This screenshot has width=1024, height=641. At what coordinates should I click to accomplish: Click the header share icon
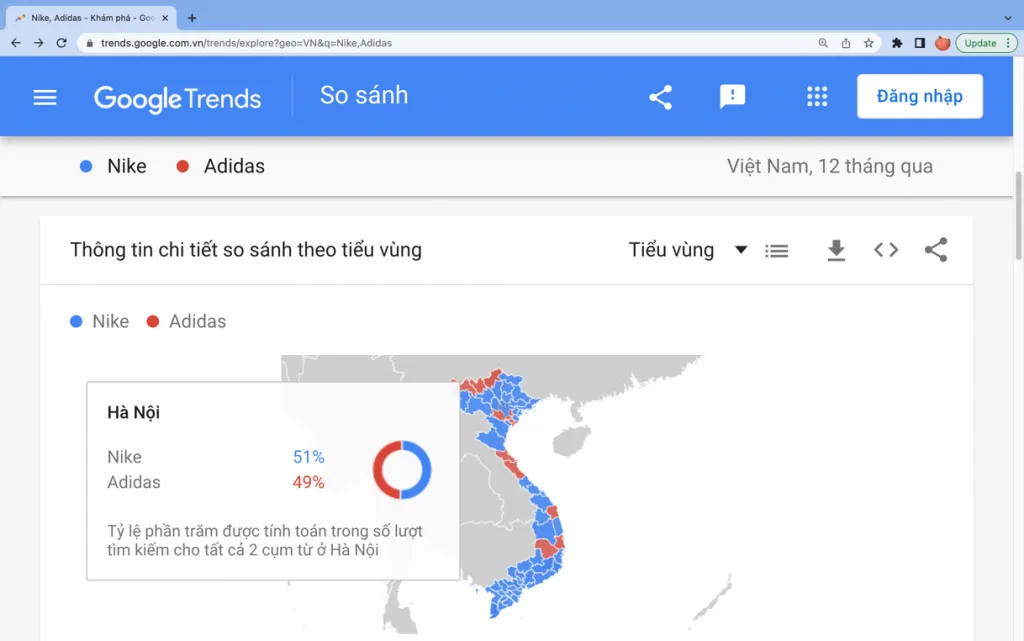pyautogui.click(x=660, y=97)
